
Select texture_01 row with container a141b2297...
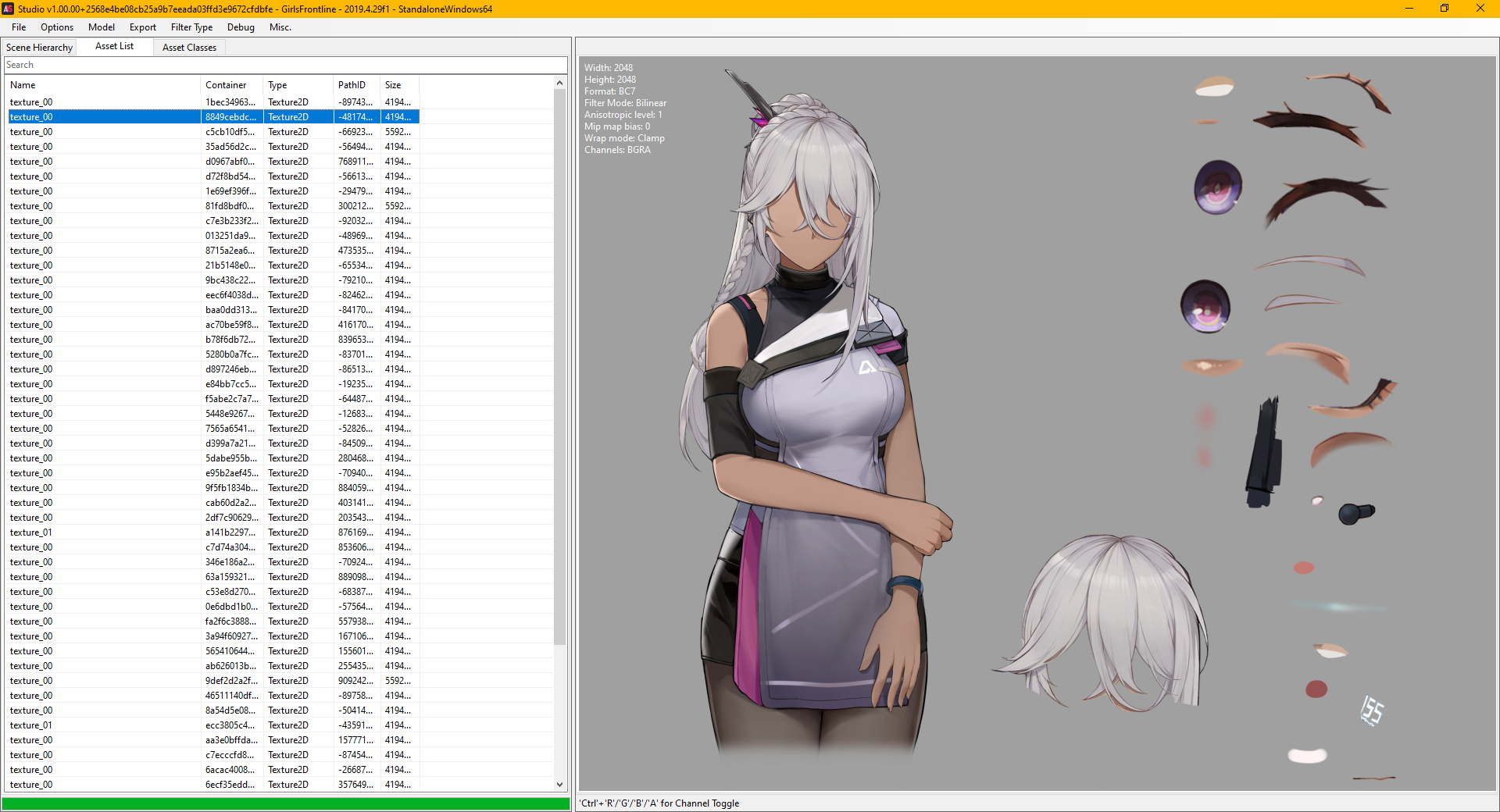pyautogui.click(x=213, y=532)
